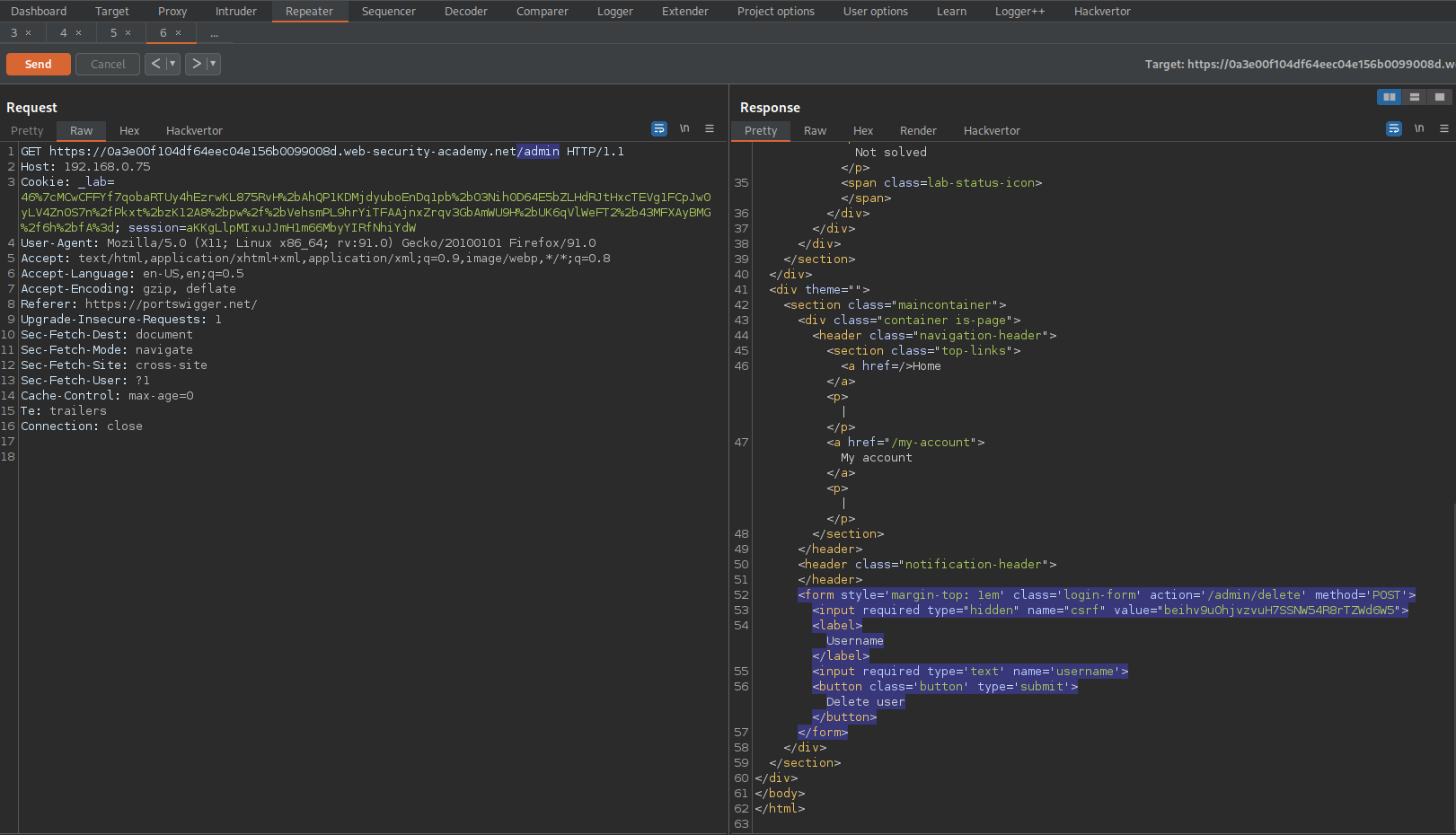
Task: Switch to Repeater sub-tab 5
Action: point(114,33)
